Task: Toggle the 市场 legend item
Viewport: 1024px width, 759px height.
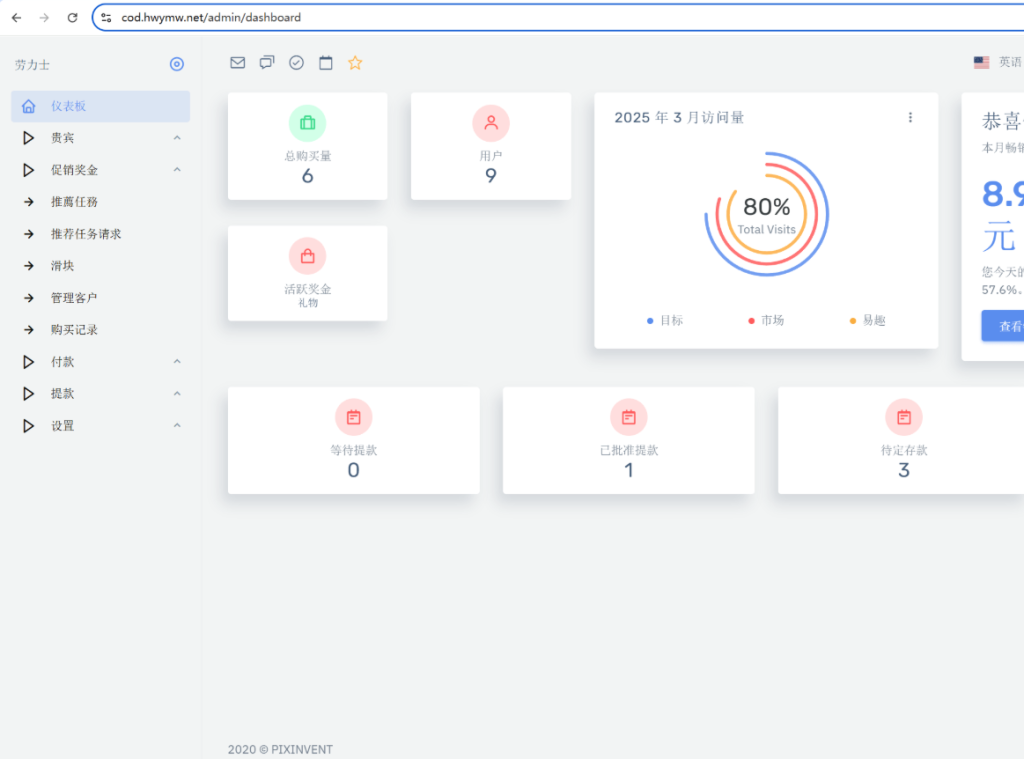Action: [766, 320]
